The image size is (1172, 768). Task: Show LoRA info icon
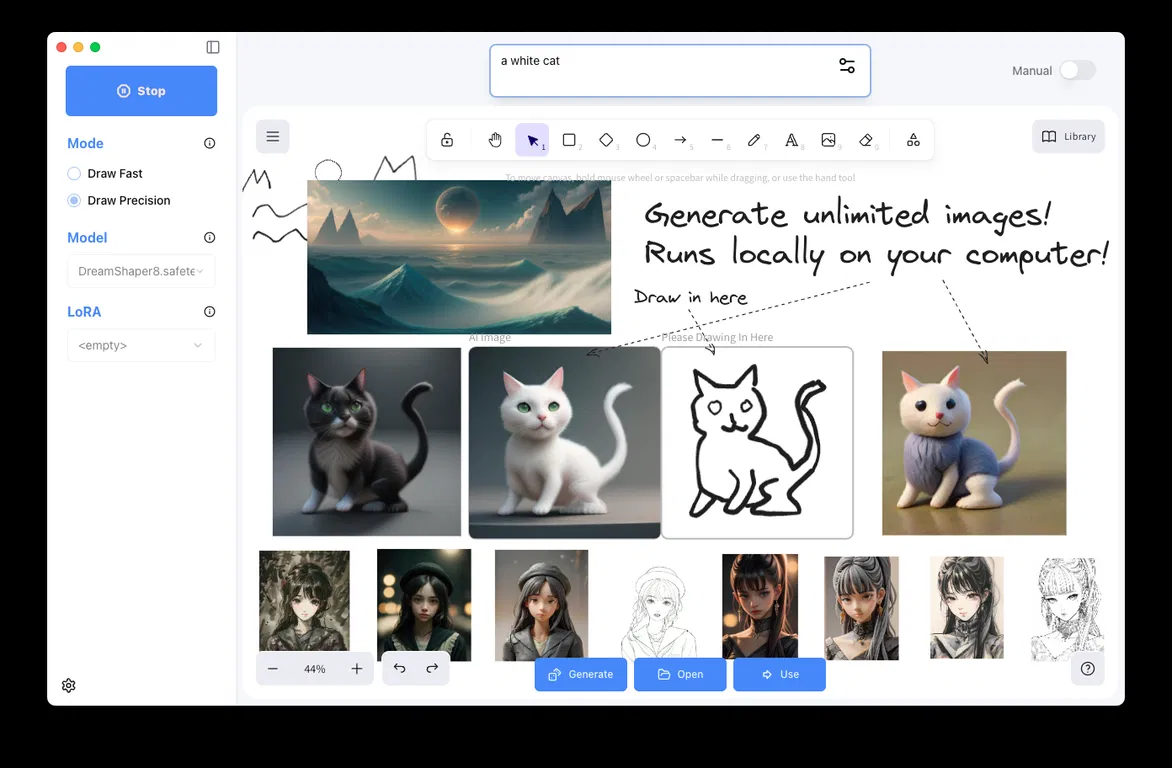tap(209, 311)
